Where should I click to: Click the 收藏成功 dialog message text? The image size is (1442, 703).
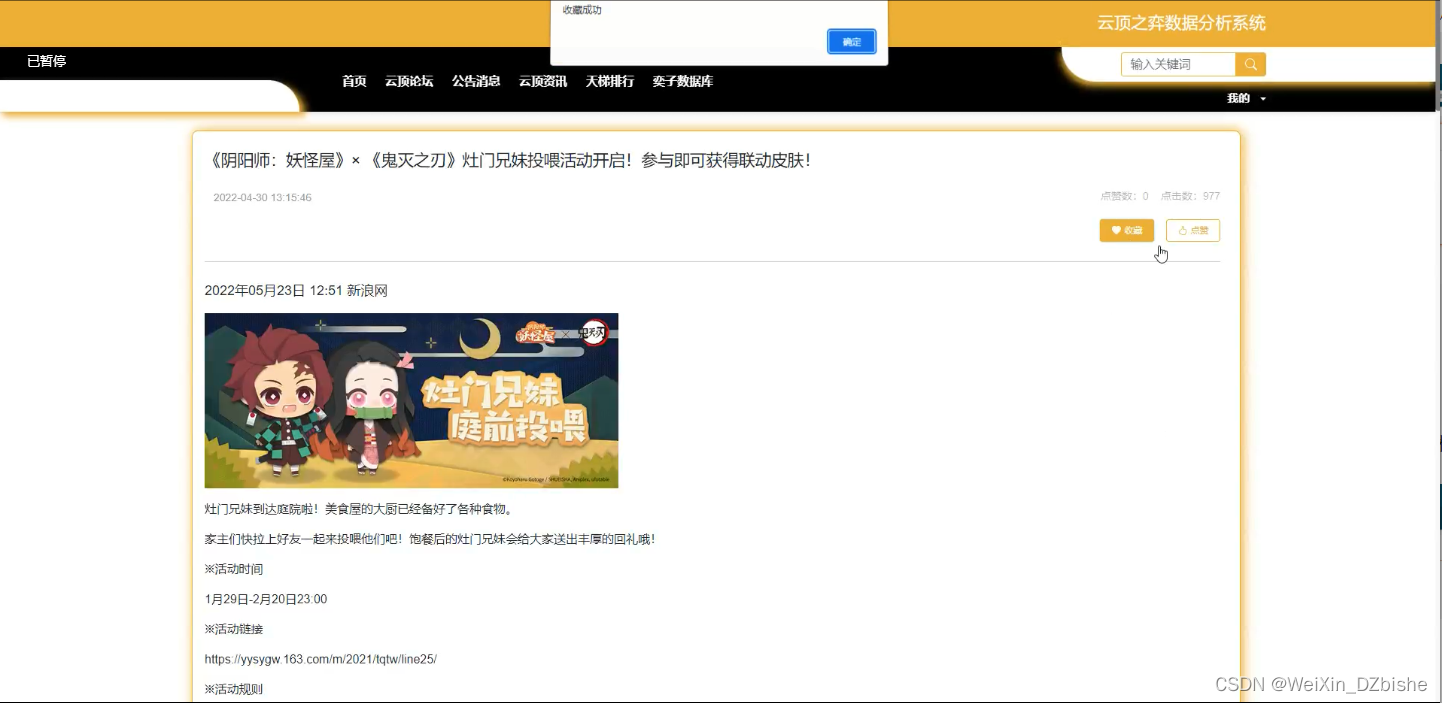click(x=582, y=10)
